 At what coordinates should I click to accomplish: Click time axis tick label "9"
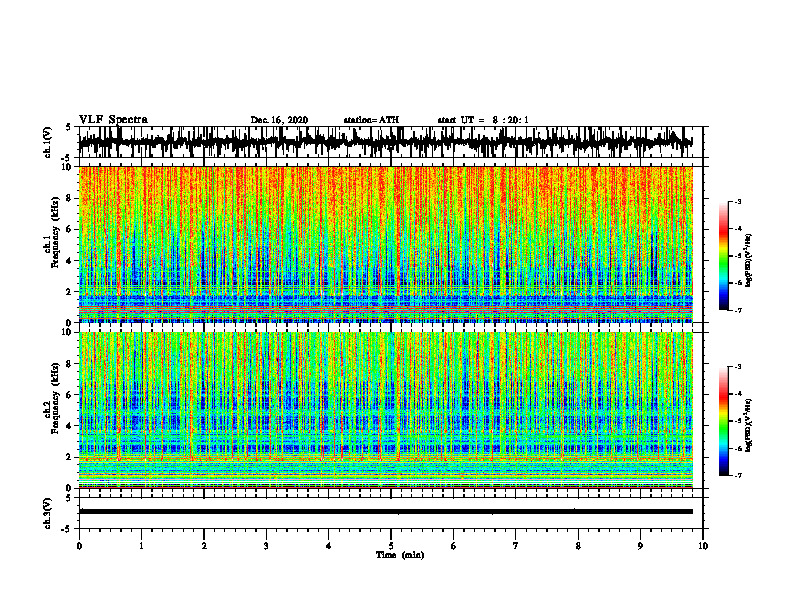coord(640,546)
